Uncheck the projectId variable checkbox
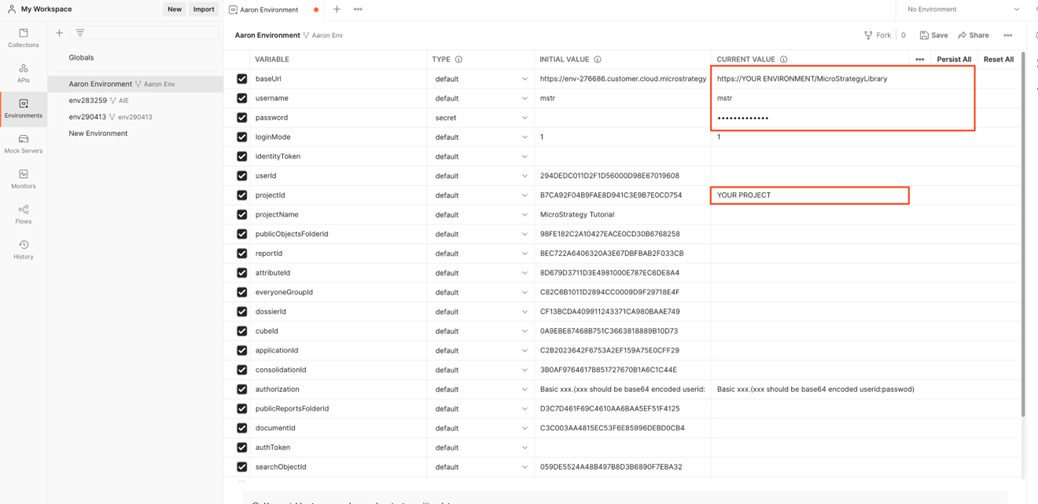The image size is (1038, 504). pos(242,195)
